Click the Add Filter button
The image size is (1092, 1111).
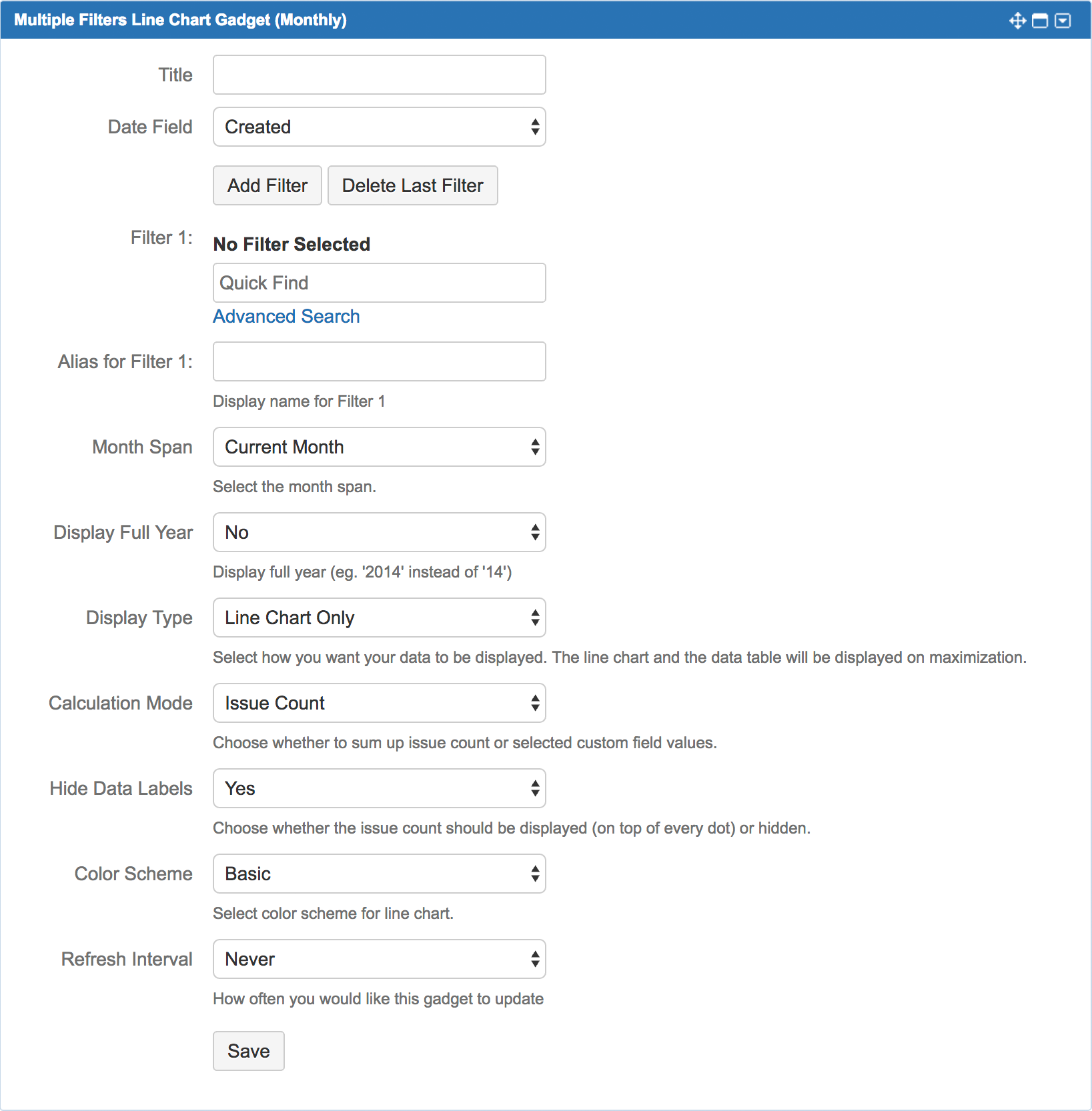267,185
